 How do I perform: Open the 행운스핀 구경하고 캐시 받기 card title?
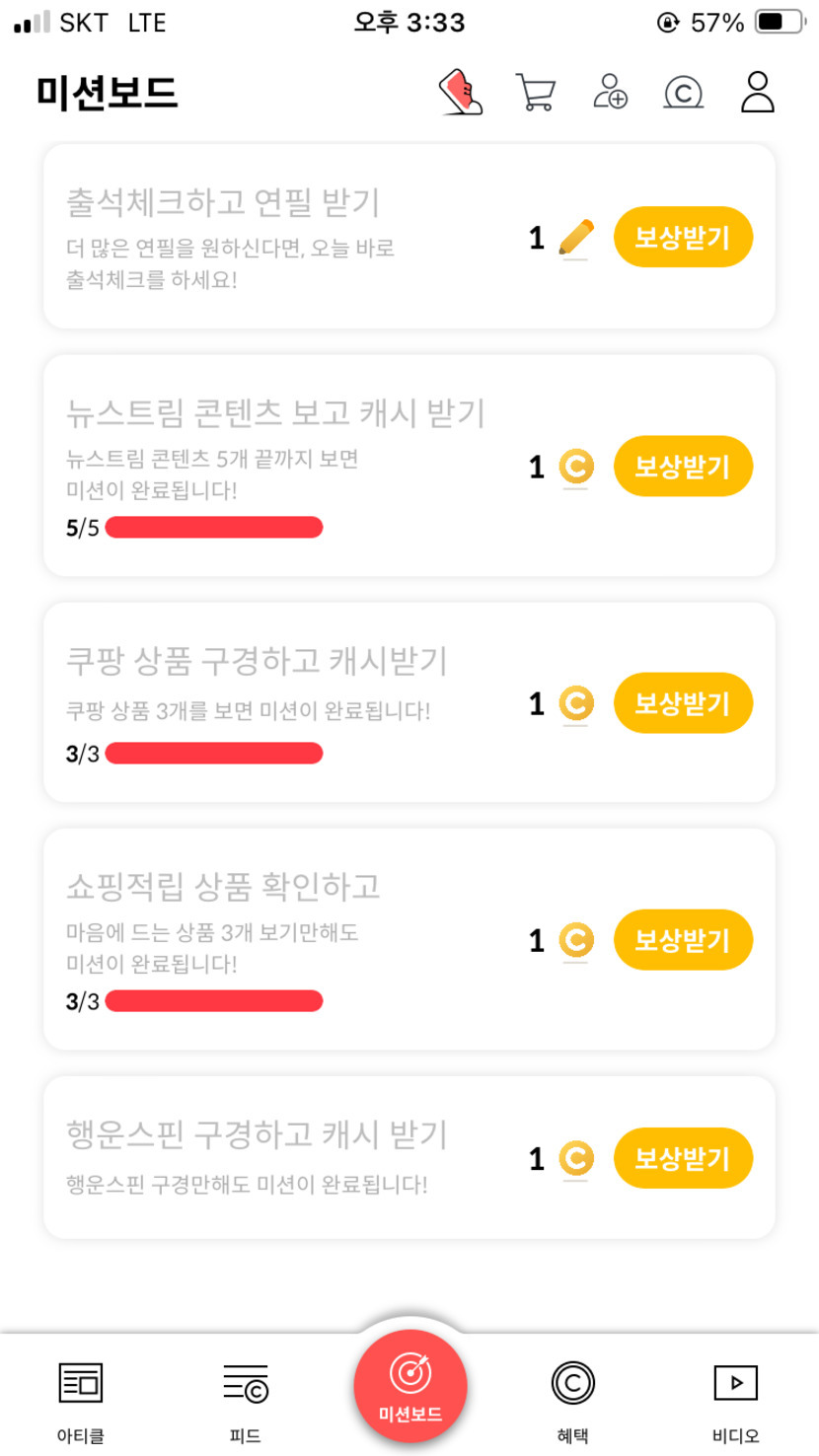click(x=257, y=1134)
